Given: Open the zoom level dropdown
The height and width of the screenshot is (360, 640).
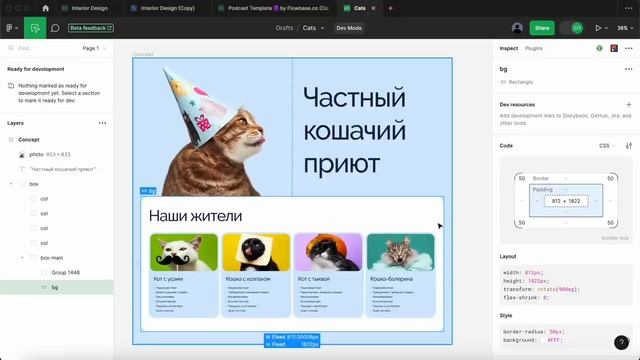Looking at the screenshot, I should coord(625,28).
